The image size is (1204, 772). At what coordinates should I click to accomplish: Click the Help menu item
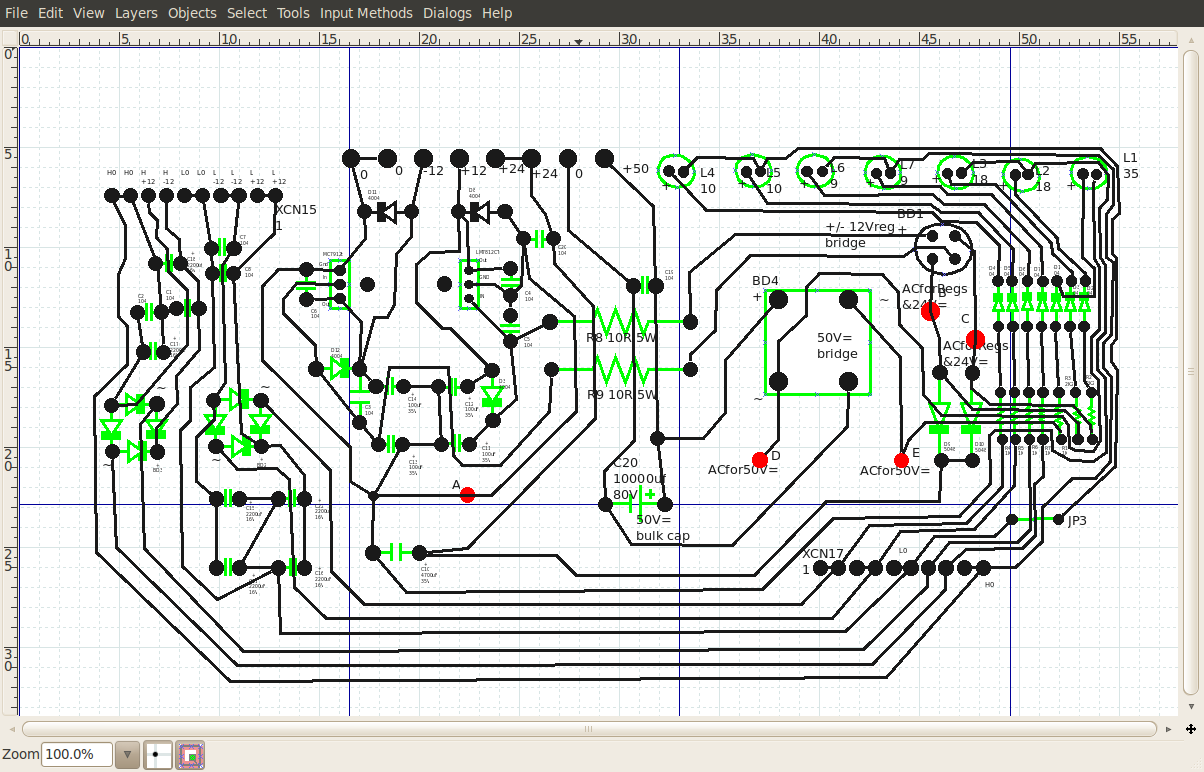click(497, 13)
